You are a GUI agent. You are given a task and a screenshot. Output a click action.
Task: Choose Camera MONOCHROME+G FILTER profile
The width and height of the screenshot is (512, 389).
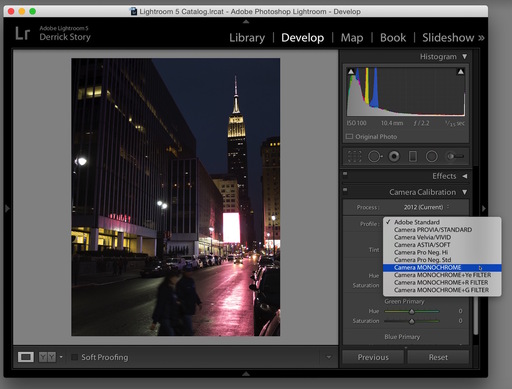tap(442, 290)
